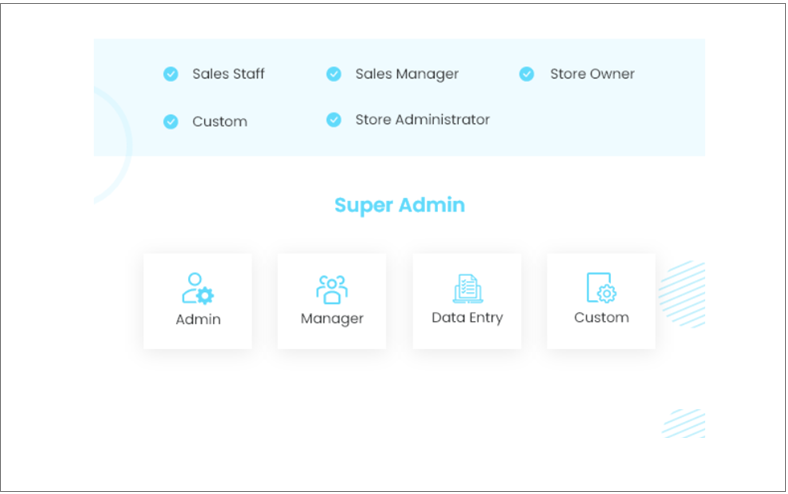This screenshot has height=494, width=788.
Task: Click the Data Entry laptop document icon
Action: click(467, 288)
